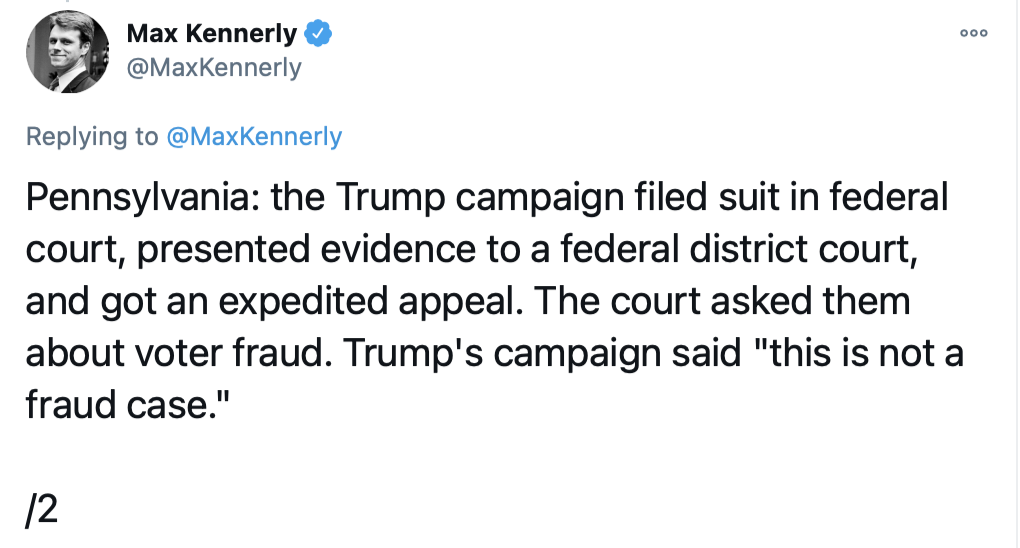This screenshot has height=548, width=1020.
Task: Follow the blue @MaxKennerly reply mention link
Action: point(254,137)
